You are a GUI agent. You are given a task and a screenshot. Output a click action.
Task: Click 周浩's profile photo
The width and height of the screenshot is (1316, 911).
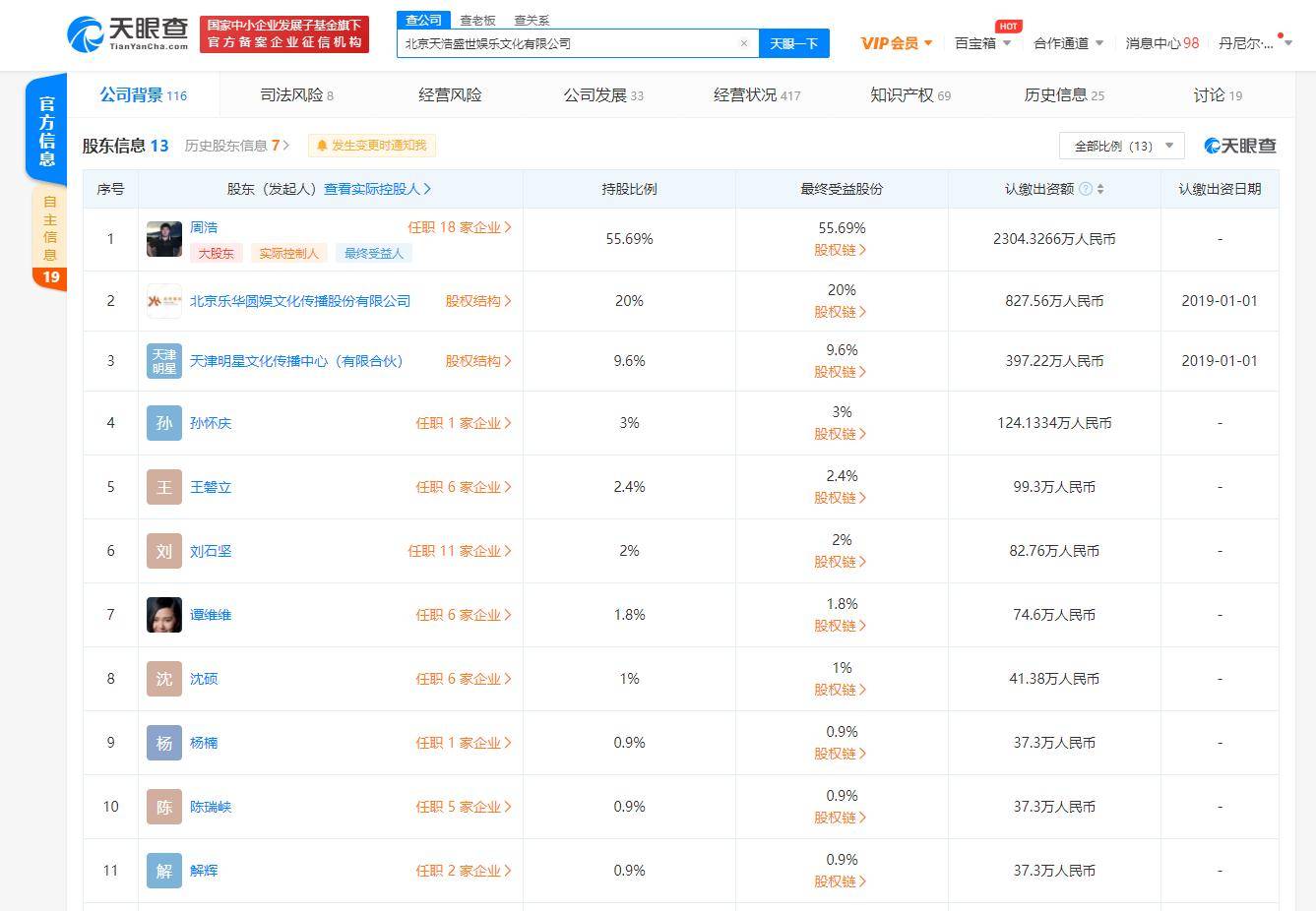tap(164, 239)
